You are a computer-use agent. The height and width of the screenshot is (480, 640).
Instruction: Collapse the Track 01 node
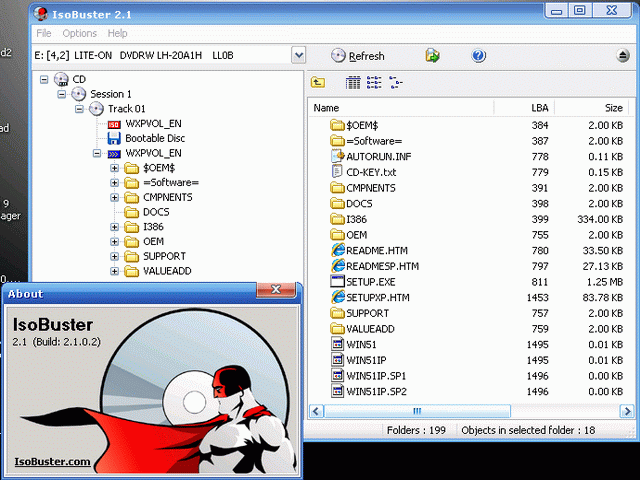(x=80, y=109)
